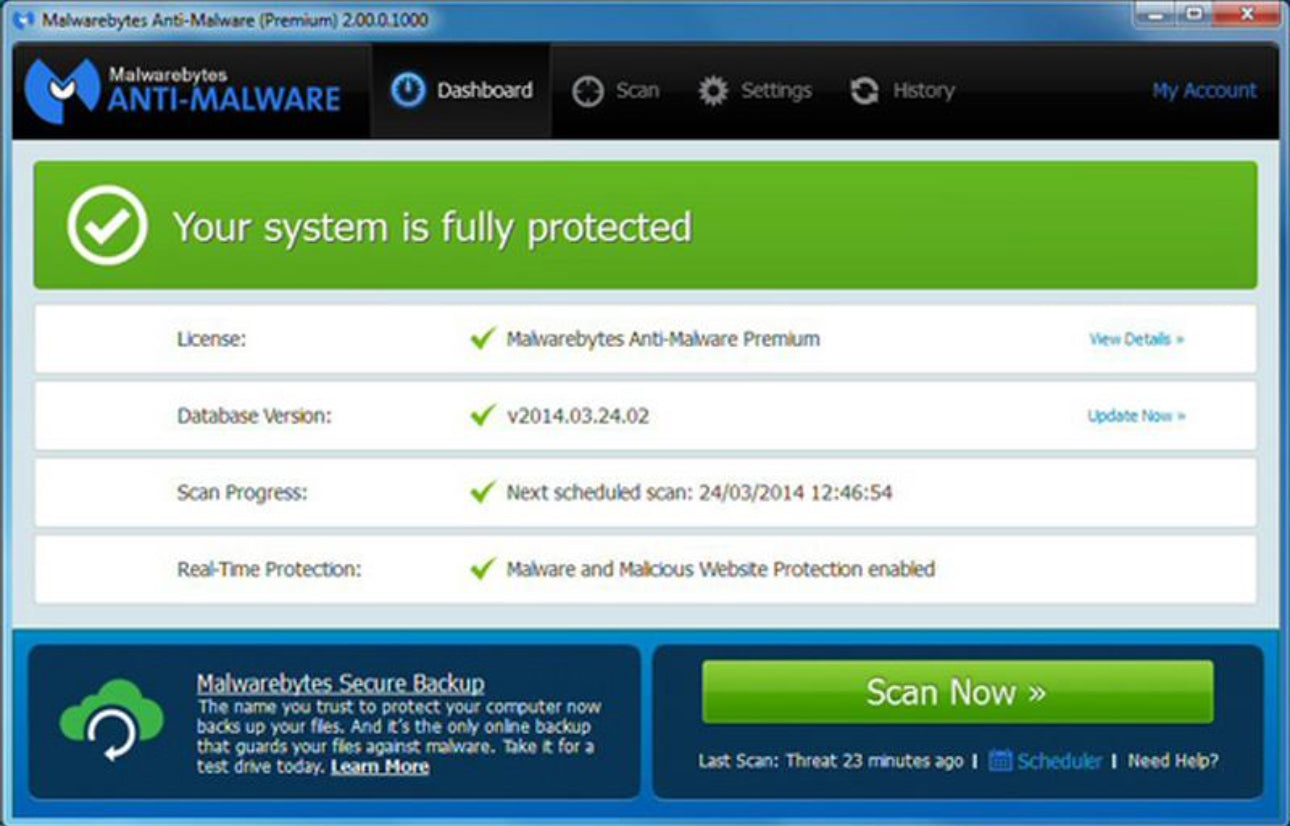Start a scan with Scan Now button

pyautogui.click(x=957, y=692)
